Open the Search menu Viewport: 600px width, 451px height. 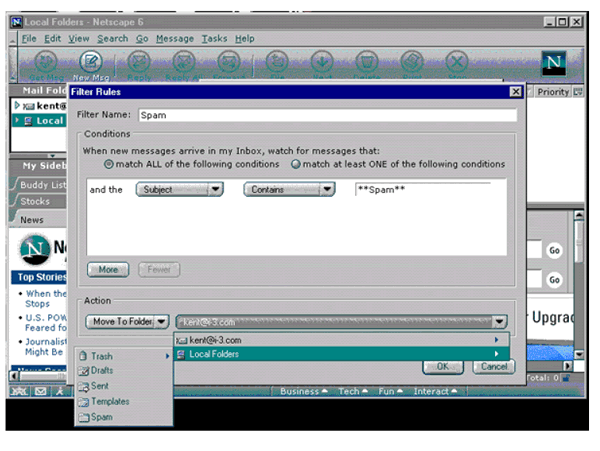point(112,39)
